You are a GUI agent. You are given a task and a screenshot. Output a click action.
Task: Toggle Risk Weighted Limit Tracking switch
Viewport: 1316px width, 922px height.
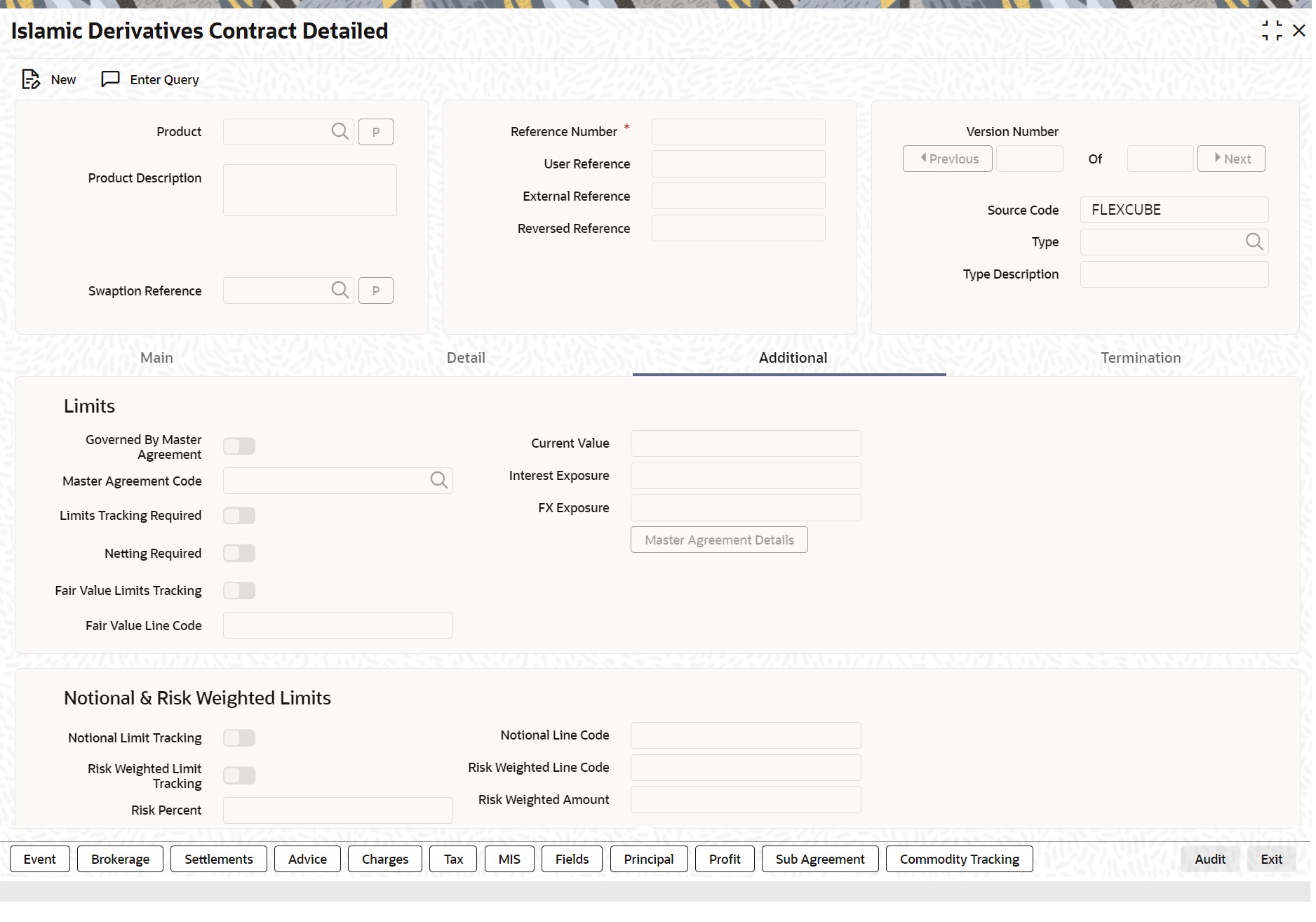(x=239, y=775)
